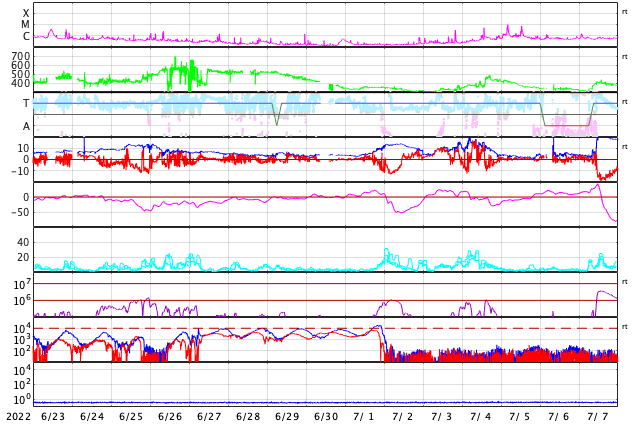Click the 20 axis label

tap(23, 257)
